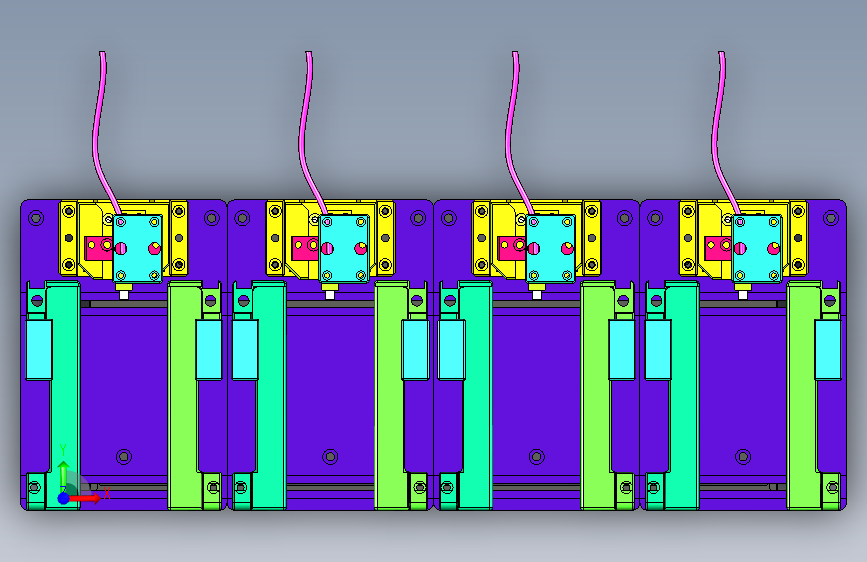Click the red X axis arrow of the triad
Image resolution: width=867 pixels, height=562 pixels.
85,498
